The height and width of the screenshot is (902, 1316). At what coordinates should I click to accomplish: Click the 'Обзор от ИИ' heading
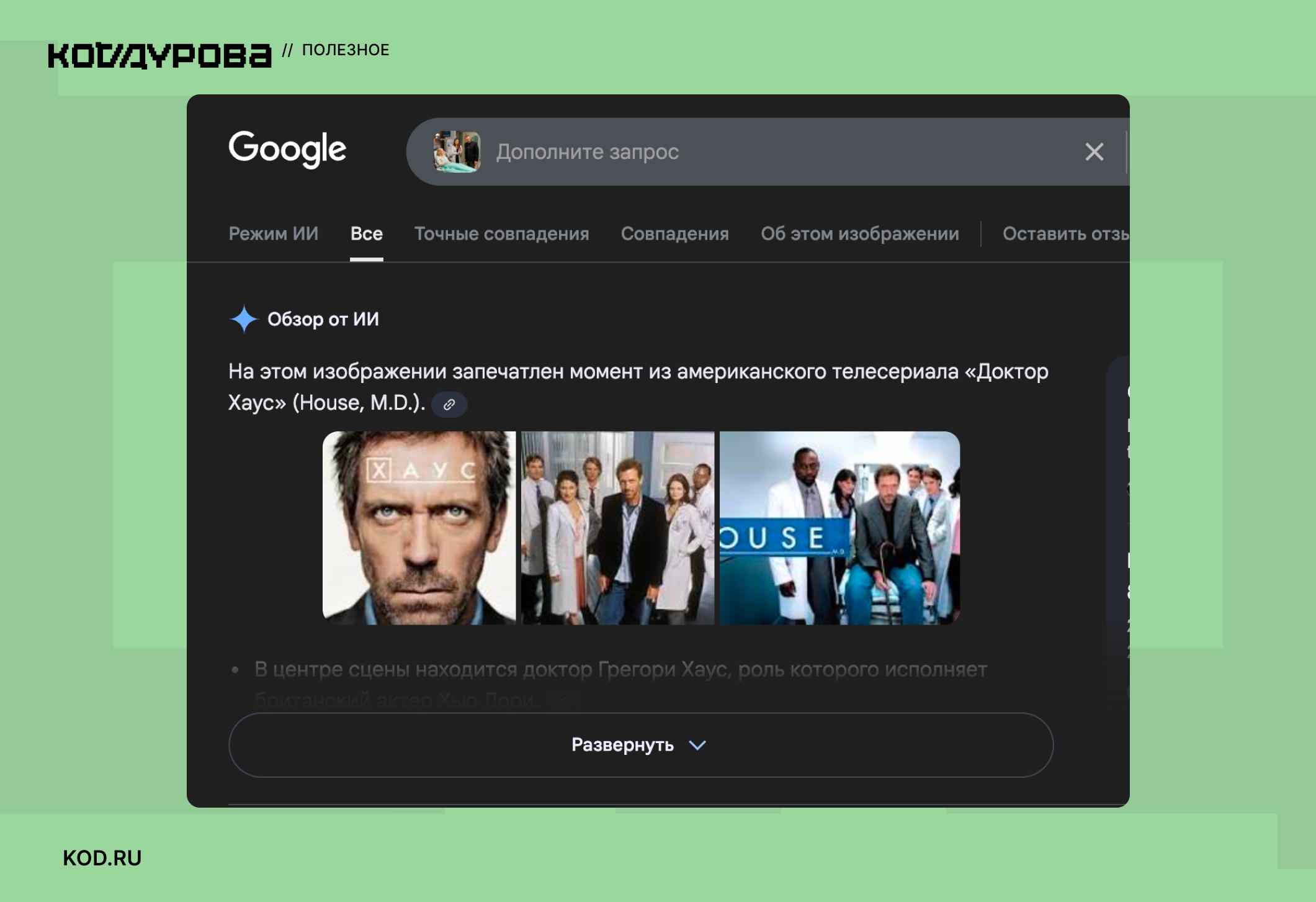pos(323,319)
